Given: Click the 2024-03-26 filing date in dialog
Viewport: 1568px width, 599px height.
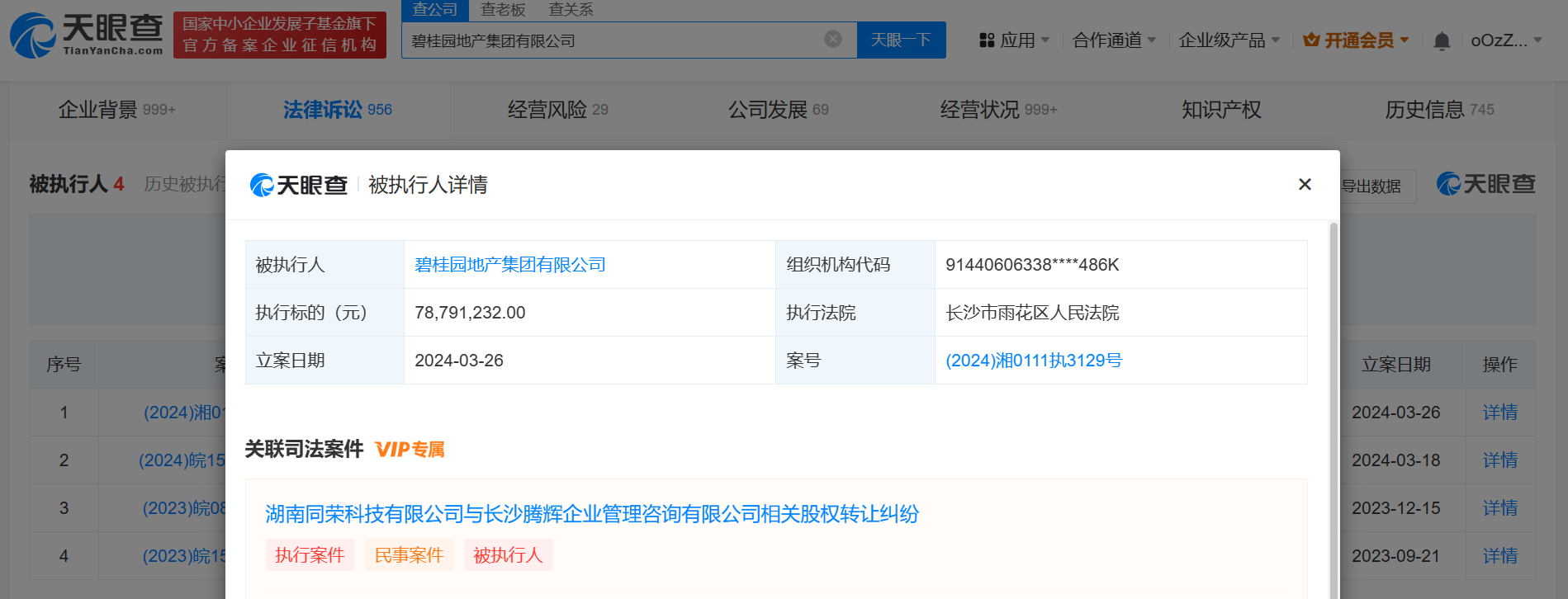Looking at the screenshot, I should pyautogui.click(x=459, y=361).
